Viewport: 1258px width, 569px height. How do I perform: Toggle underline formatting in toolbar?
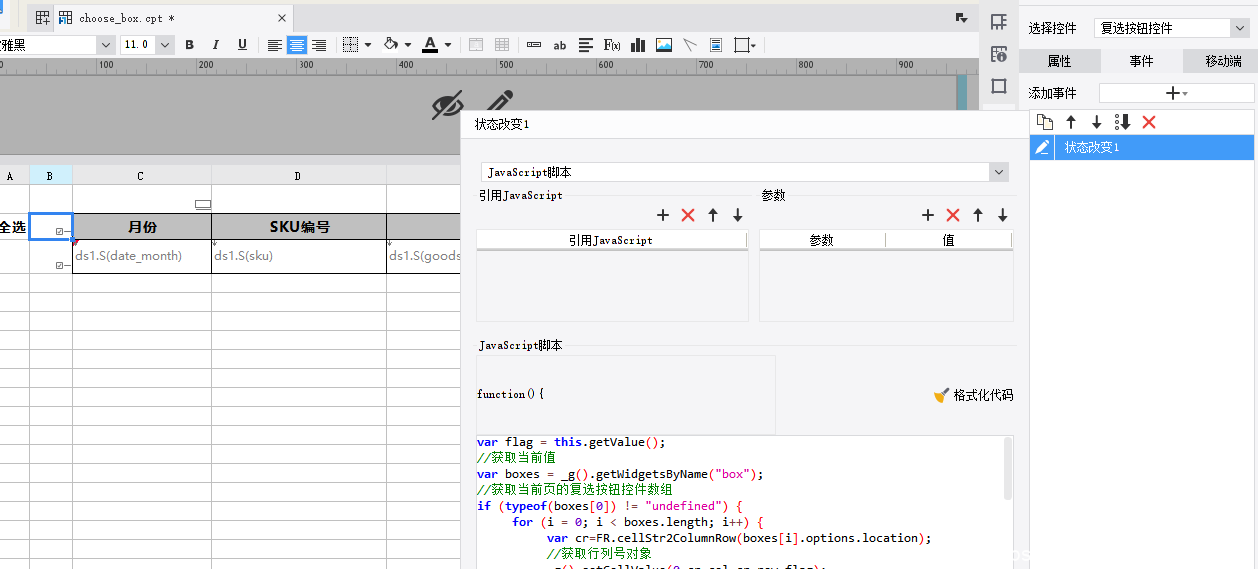pos(242,45)
